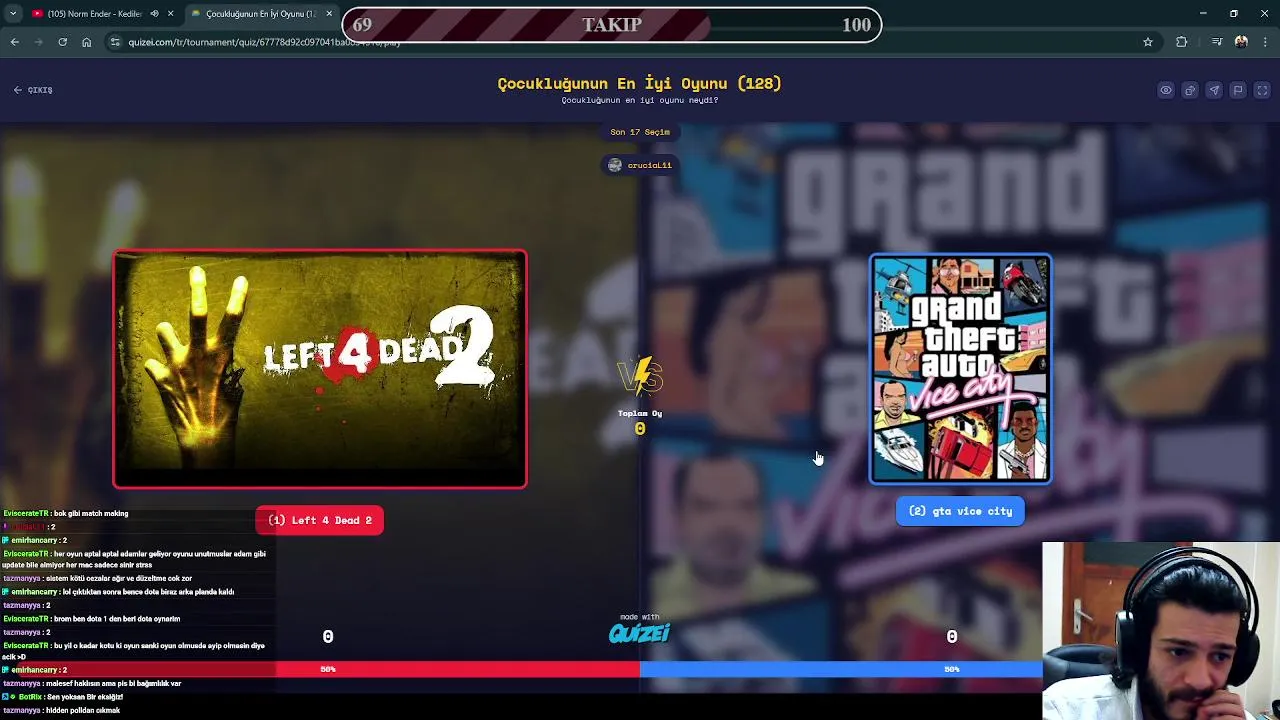Mute the YouTube tab via speaker icon
The width and height of the screenshot is (1280, 720).
(x=154, y=14)
